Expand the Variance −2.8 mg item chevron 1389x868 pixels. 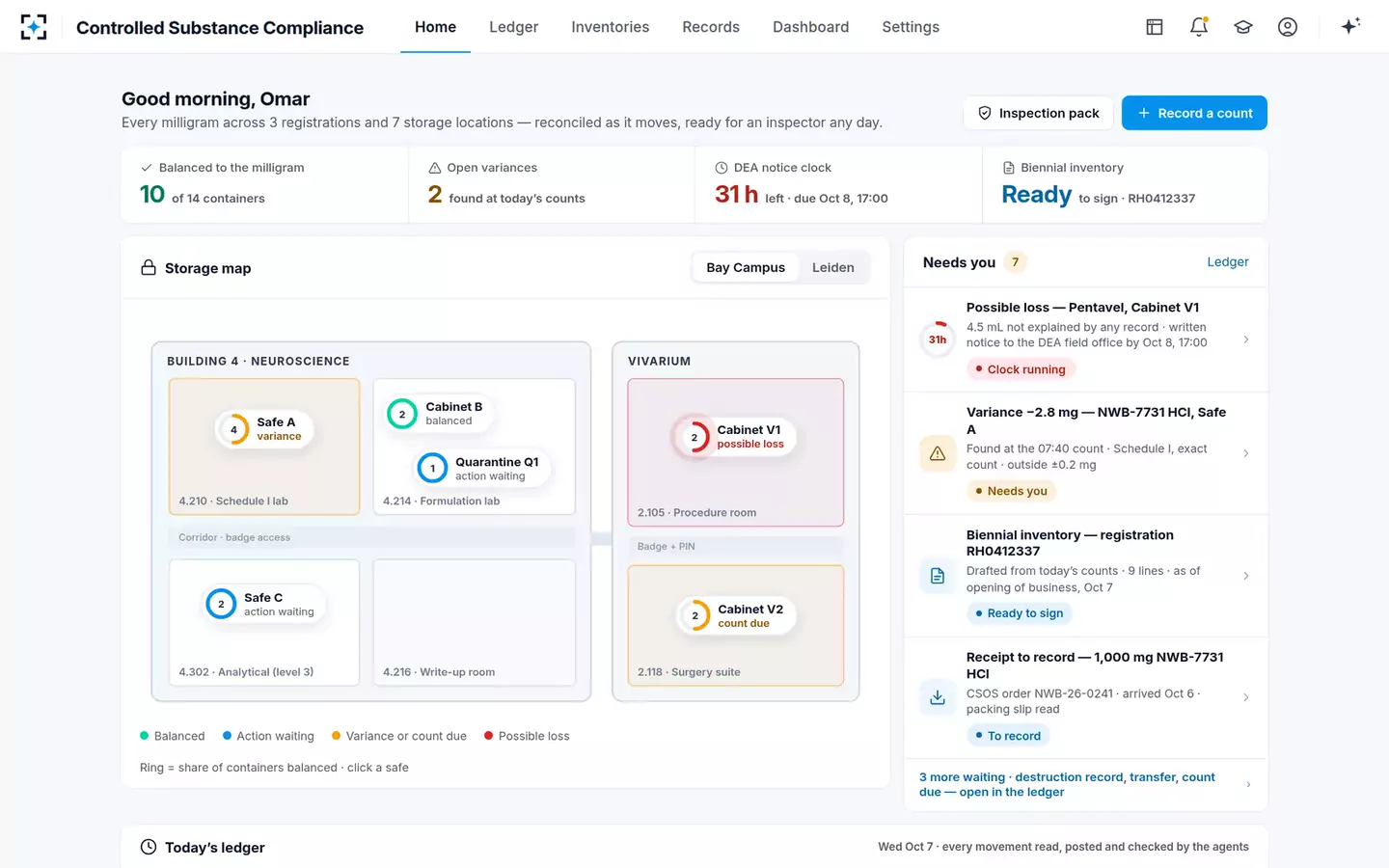tap(1246, 453)
